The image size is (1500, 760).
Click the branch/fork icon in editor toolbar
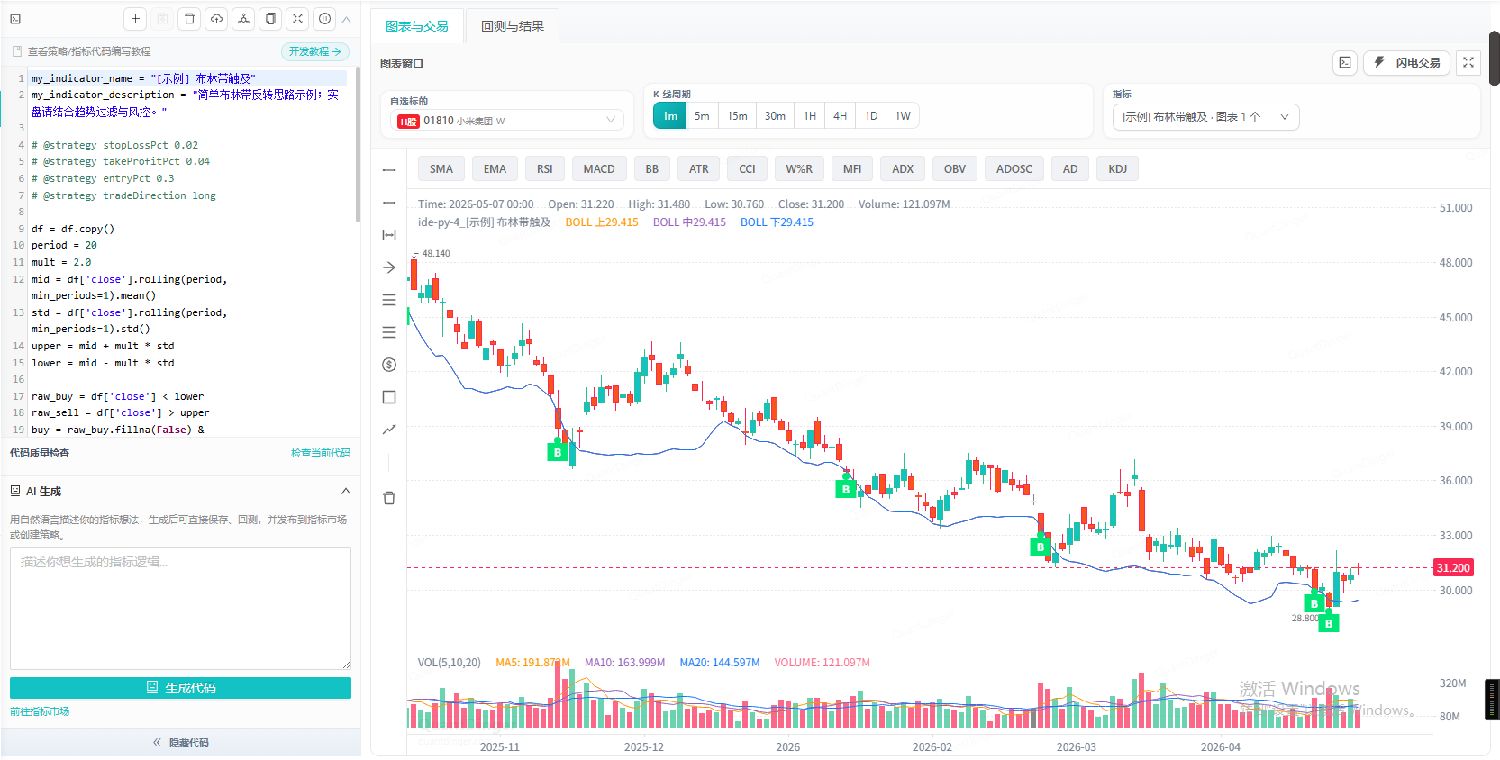coord(244,19)
